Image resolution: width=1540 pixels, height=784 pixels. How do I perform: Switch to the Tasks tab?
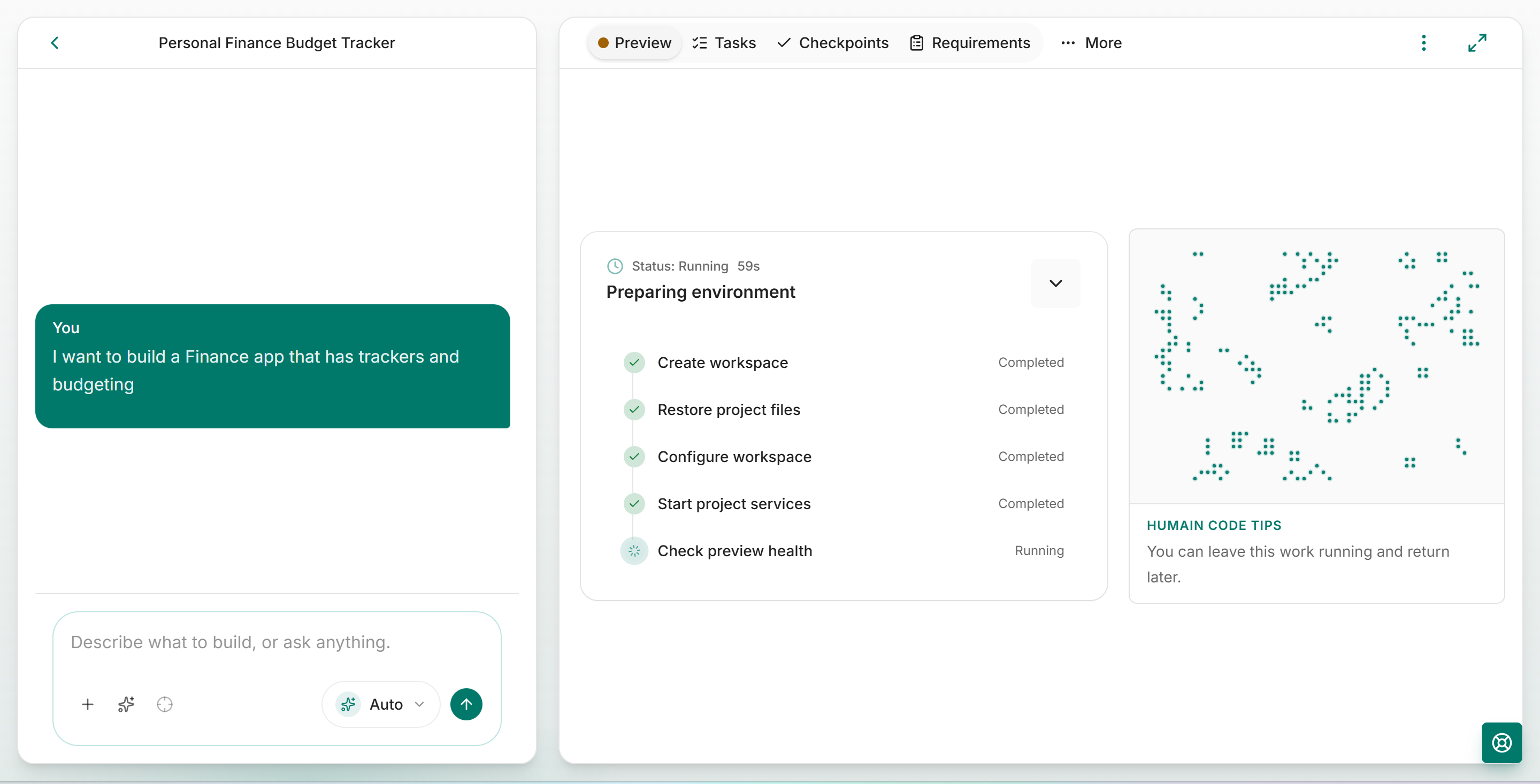[x=724, y=43]
